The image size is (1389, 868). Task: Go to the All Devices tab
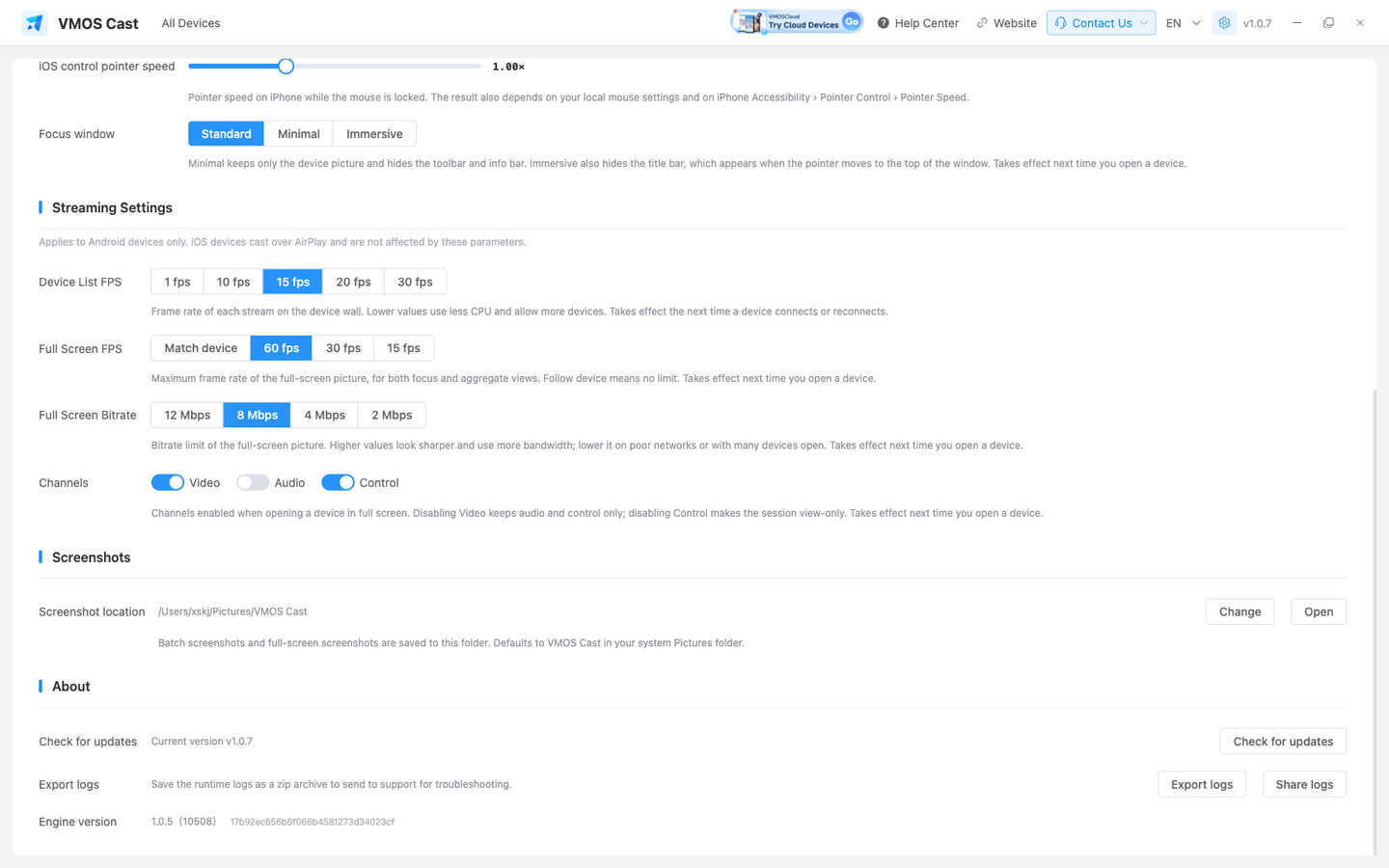click(191, 23)
